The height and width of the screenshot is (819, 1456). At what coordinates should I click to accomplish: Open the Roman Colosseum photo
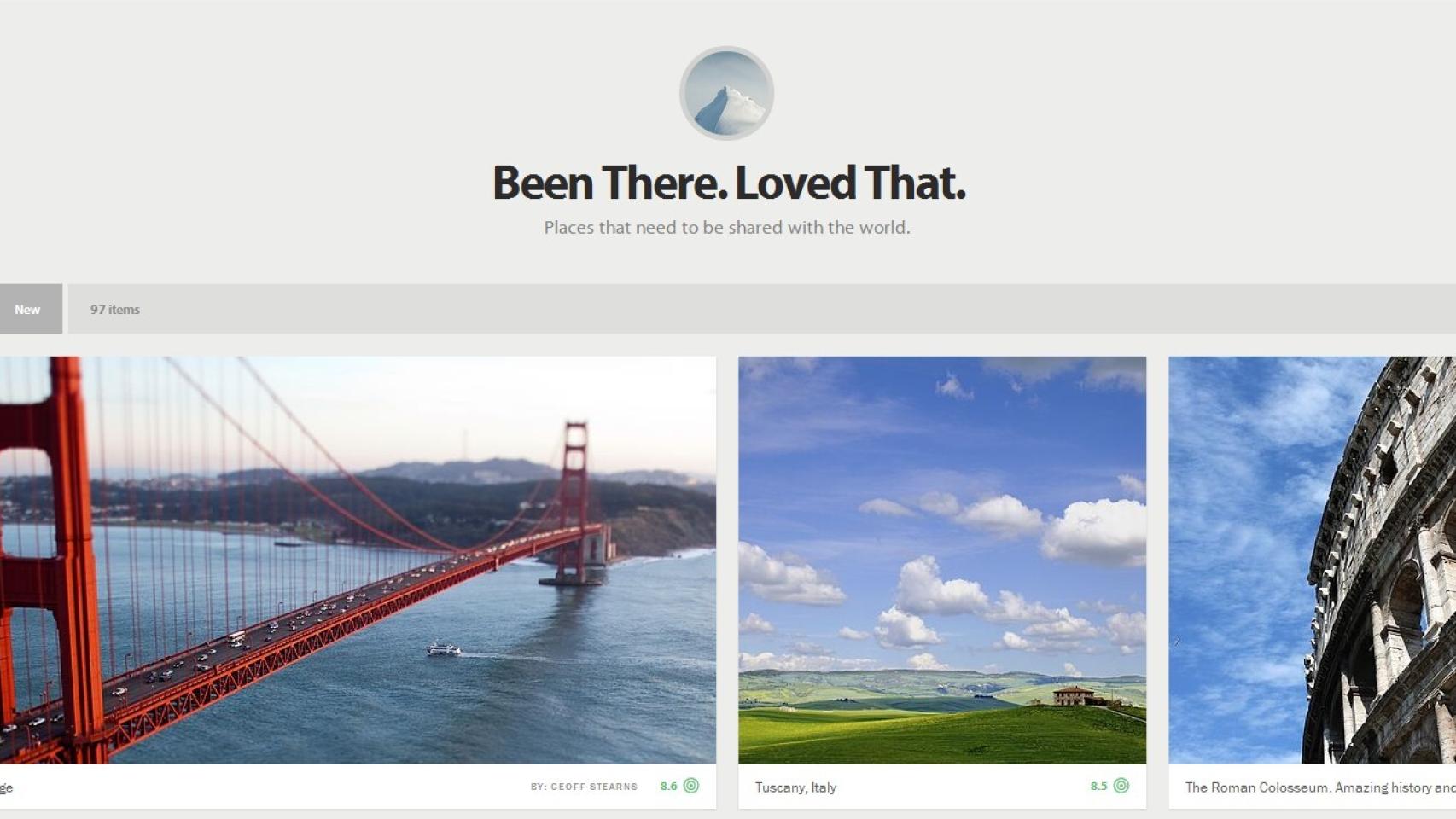[1312, 560]
